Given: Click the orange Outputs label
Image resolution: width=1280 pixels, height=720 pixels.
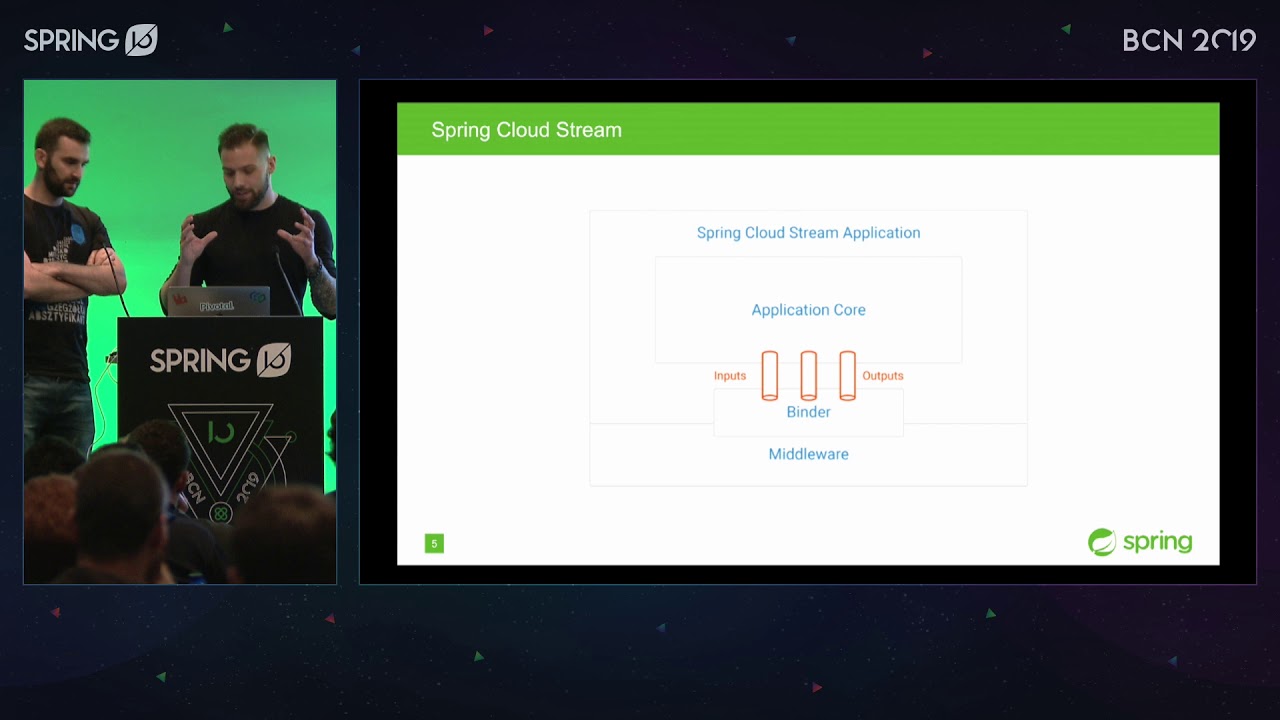Looking at the screenshot, I should pos(883,376).
